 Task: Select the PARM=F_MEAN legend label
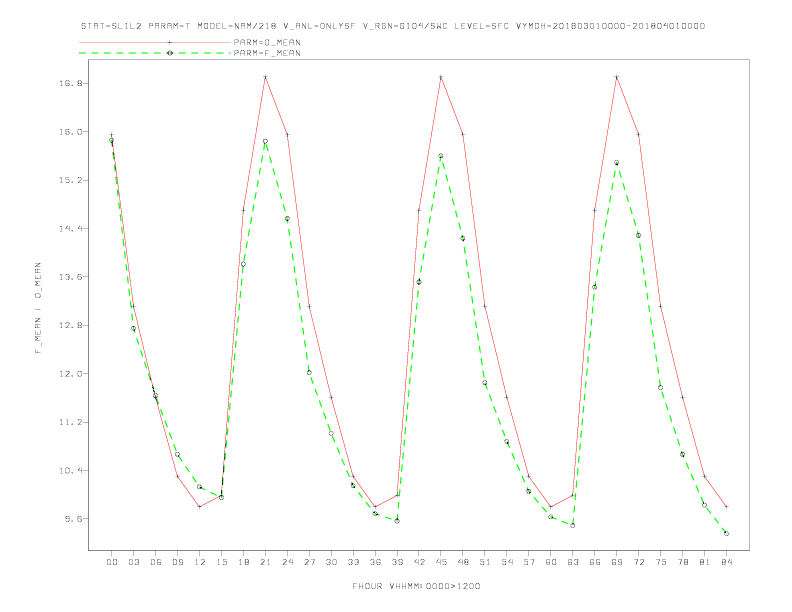(x=267, y=53)
